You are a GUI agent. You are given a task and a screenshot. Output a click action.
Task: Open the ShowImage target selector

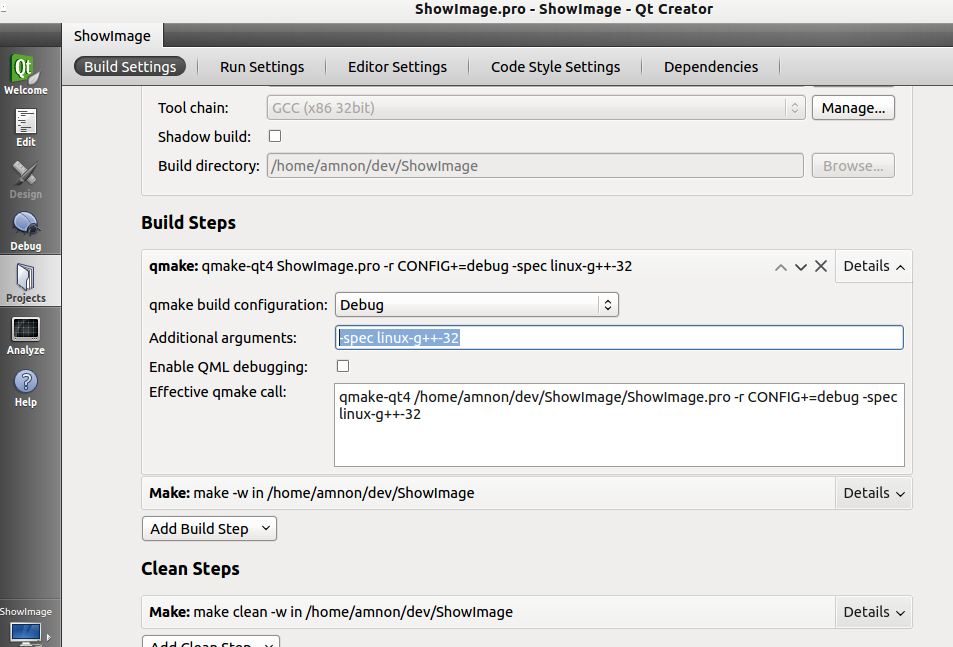pos(26,626)
